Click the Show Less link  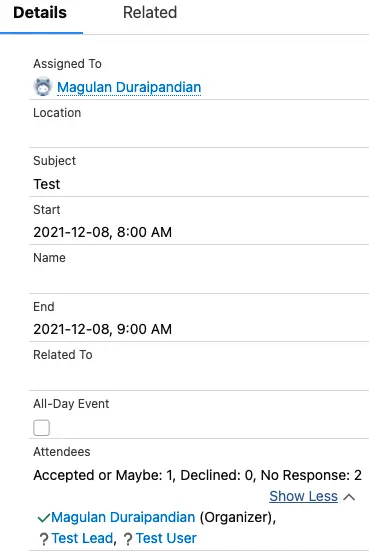303,496
